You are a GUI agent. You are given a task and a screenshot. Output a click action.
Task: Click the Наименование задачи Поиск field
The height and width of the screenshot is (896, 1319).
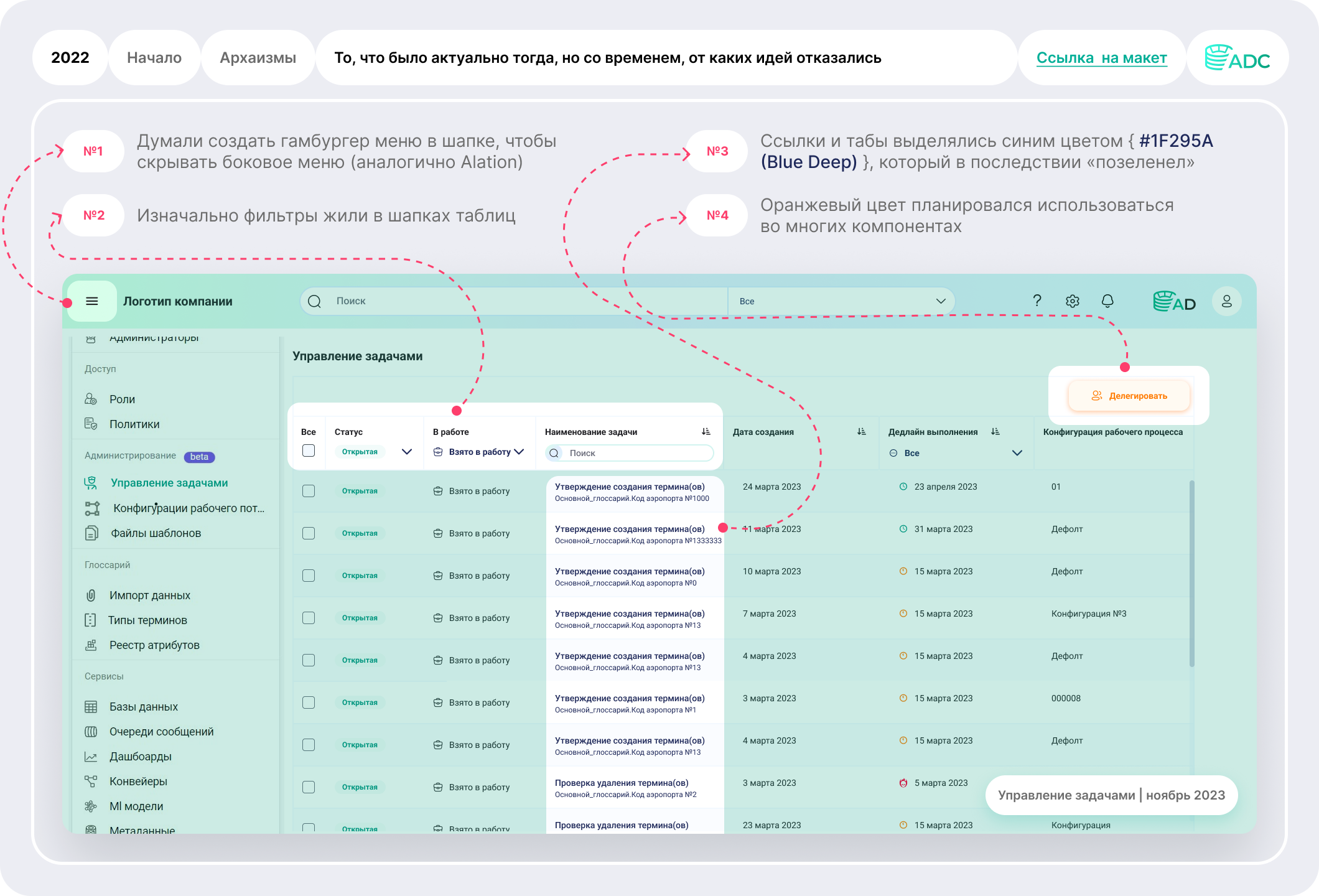click(x=630, y=453)
